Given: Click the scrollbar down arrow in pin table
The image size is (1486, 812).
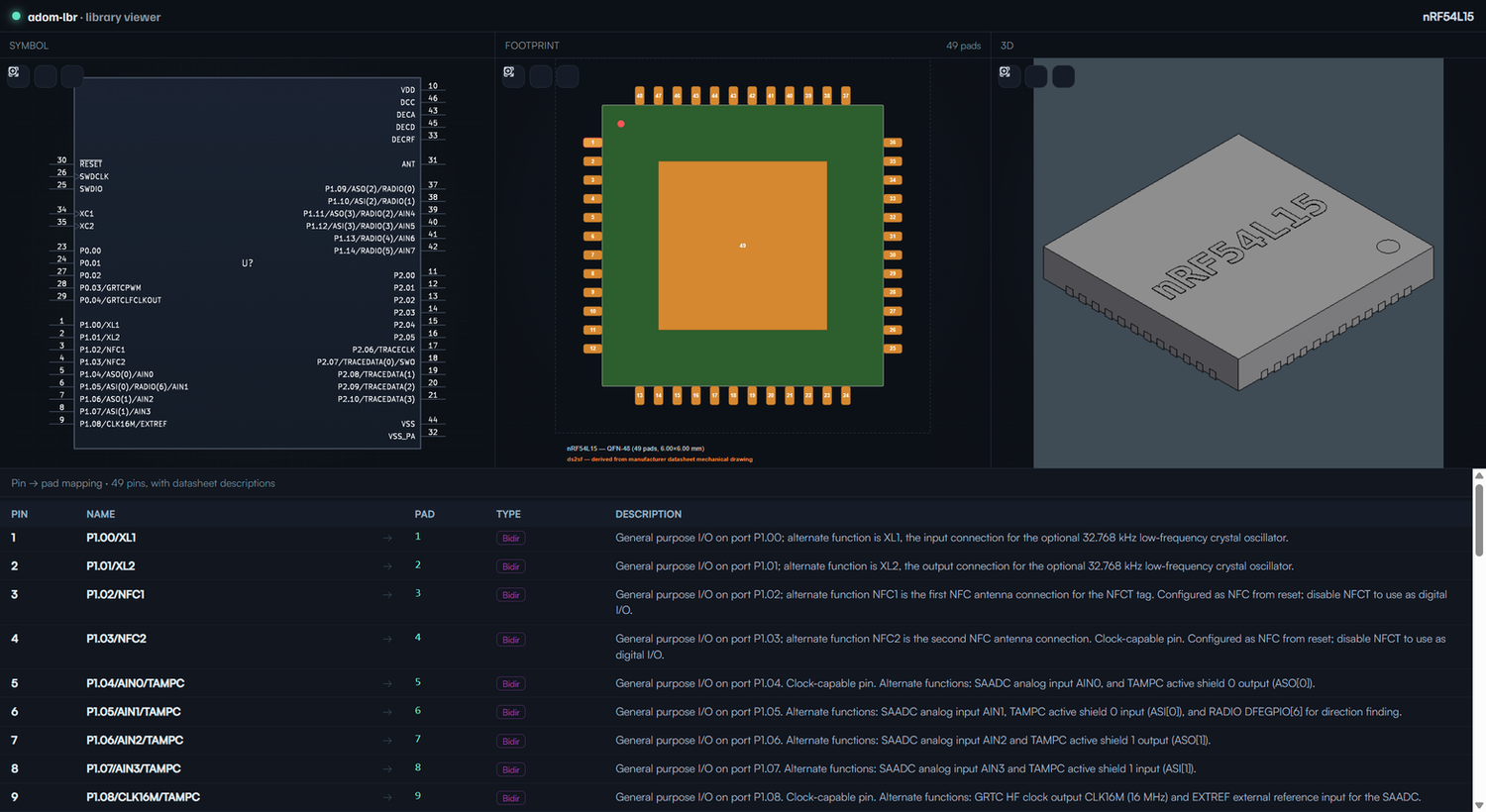Looking at the screenshot, I should 1479,805.
